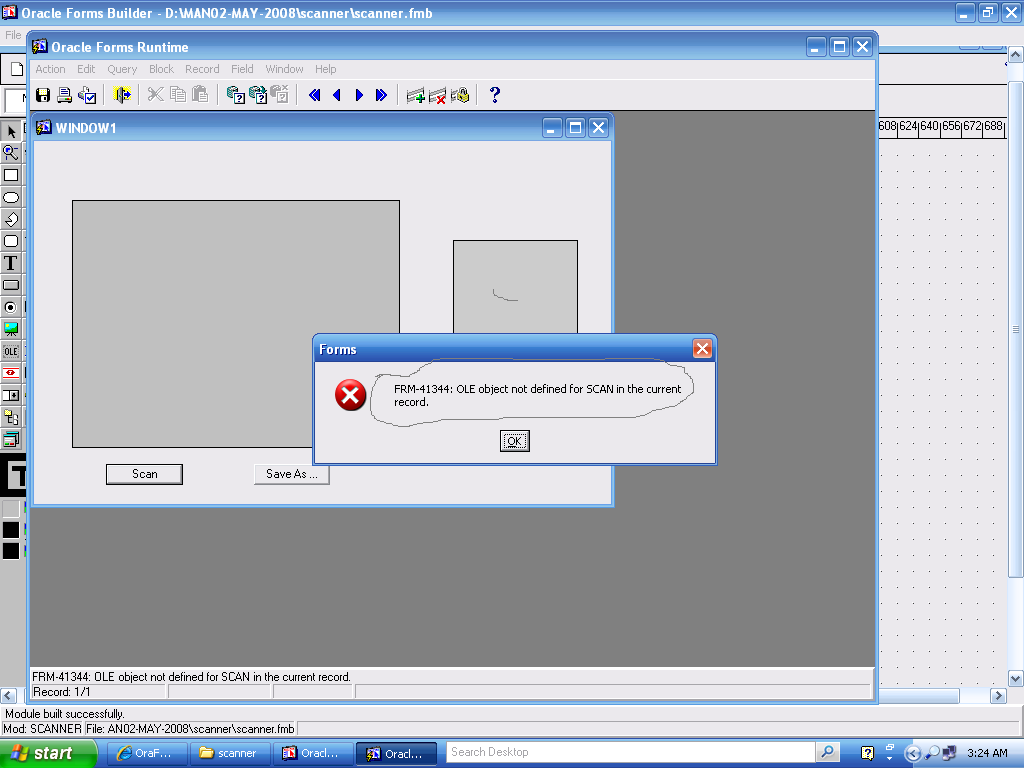Switch to Forms Builder taskbar item

(x=313, y=753)
